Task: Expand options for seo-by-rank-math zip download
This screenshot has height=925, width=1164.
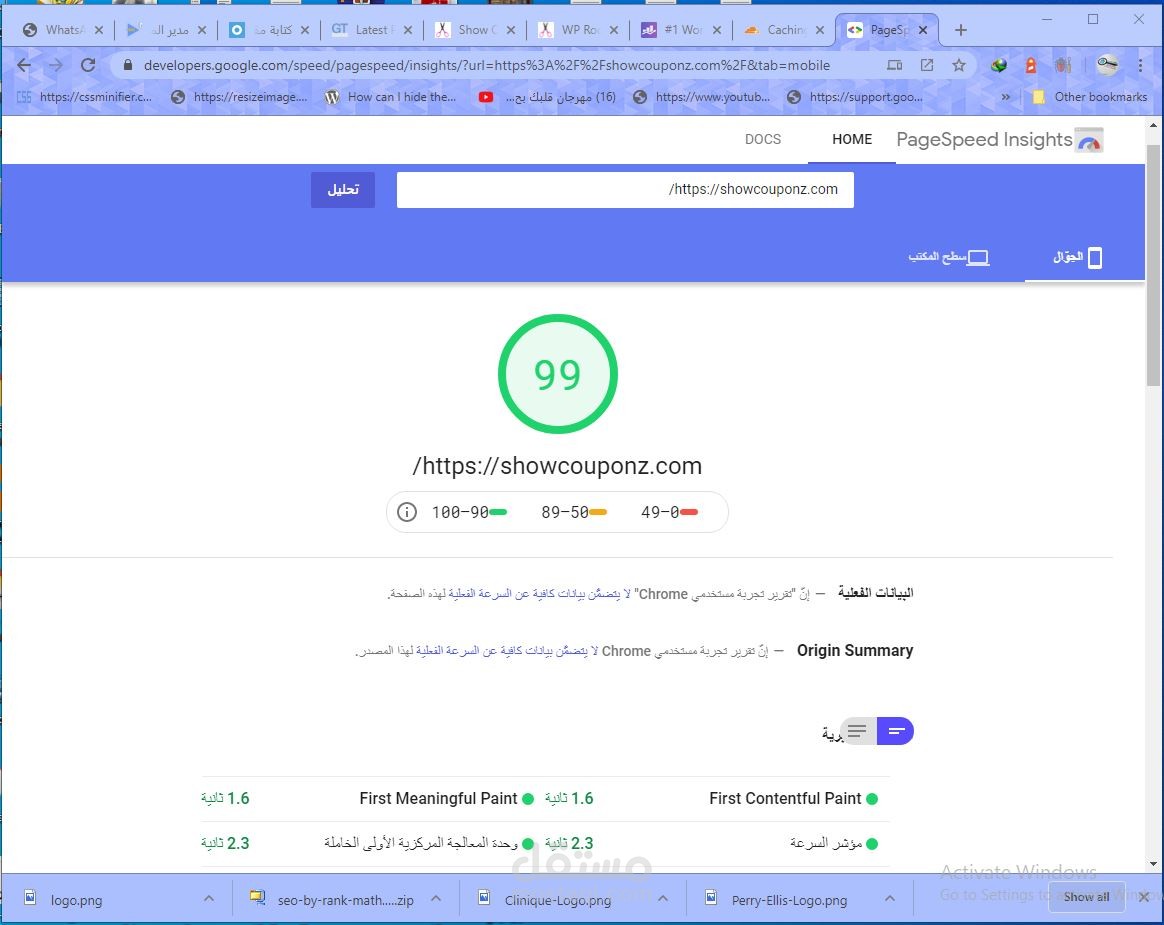Action: point(436,899)
